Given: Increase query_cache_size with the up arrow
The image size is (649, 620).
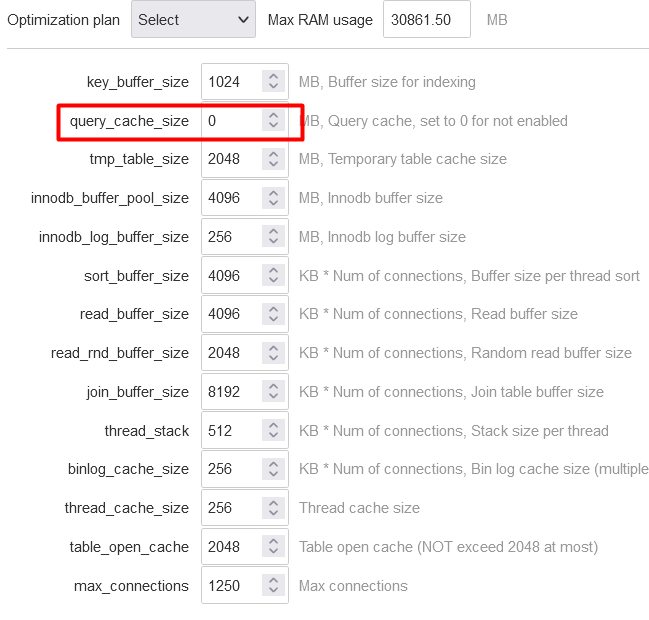Looking at the screenshot, I should tap(273, 115).
